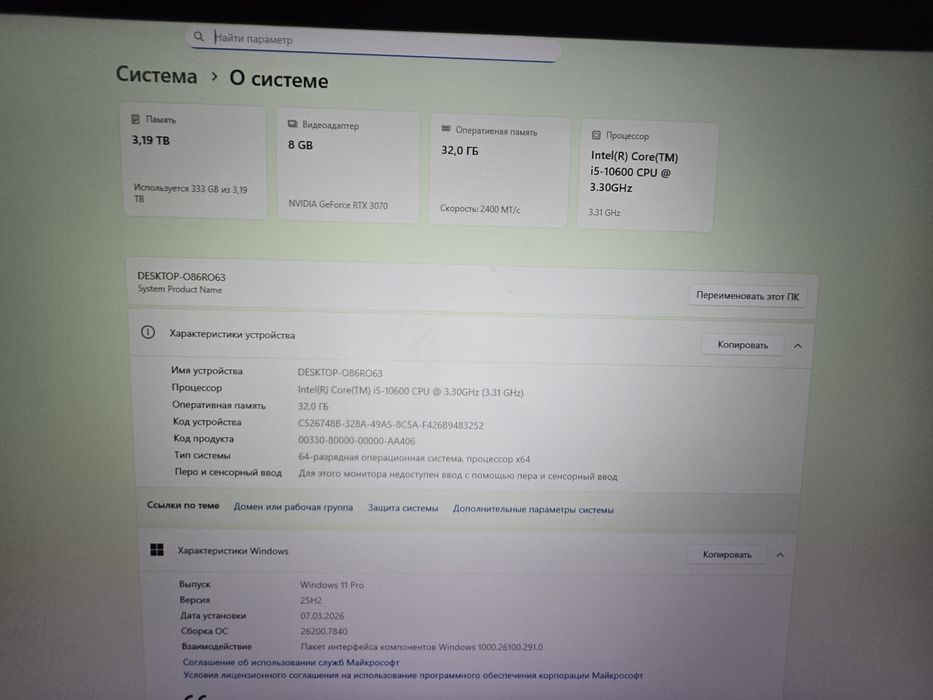Select the Тип системы value
The width and height of the screenshot is (933, 700).
tap(414, 458)
